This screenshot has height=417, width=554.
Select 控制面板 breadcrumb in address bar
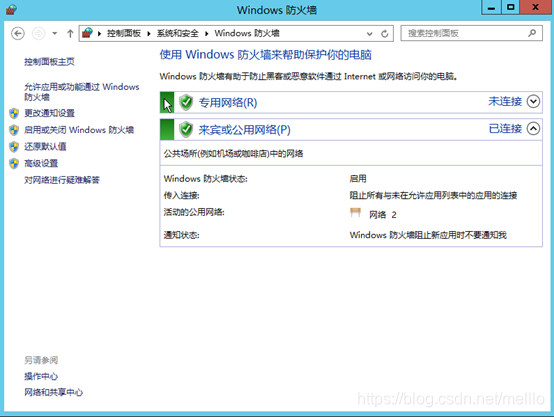click(124, 33)
